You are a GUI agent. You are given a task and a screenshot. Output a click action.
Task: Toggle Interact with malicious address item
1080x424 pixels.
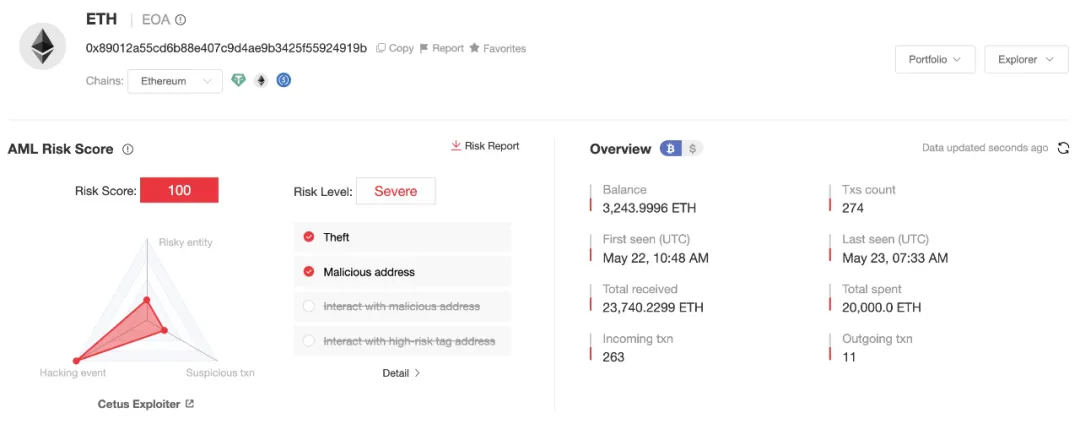click(309, 306)
